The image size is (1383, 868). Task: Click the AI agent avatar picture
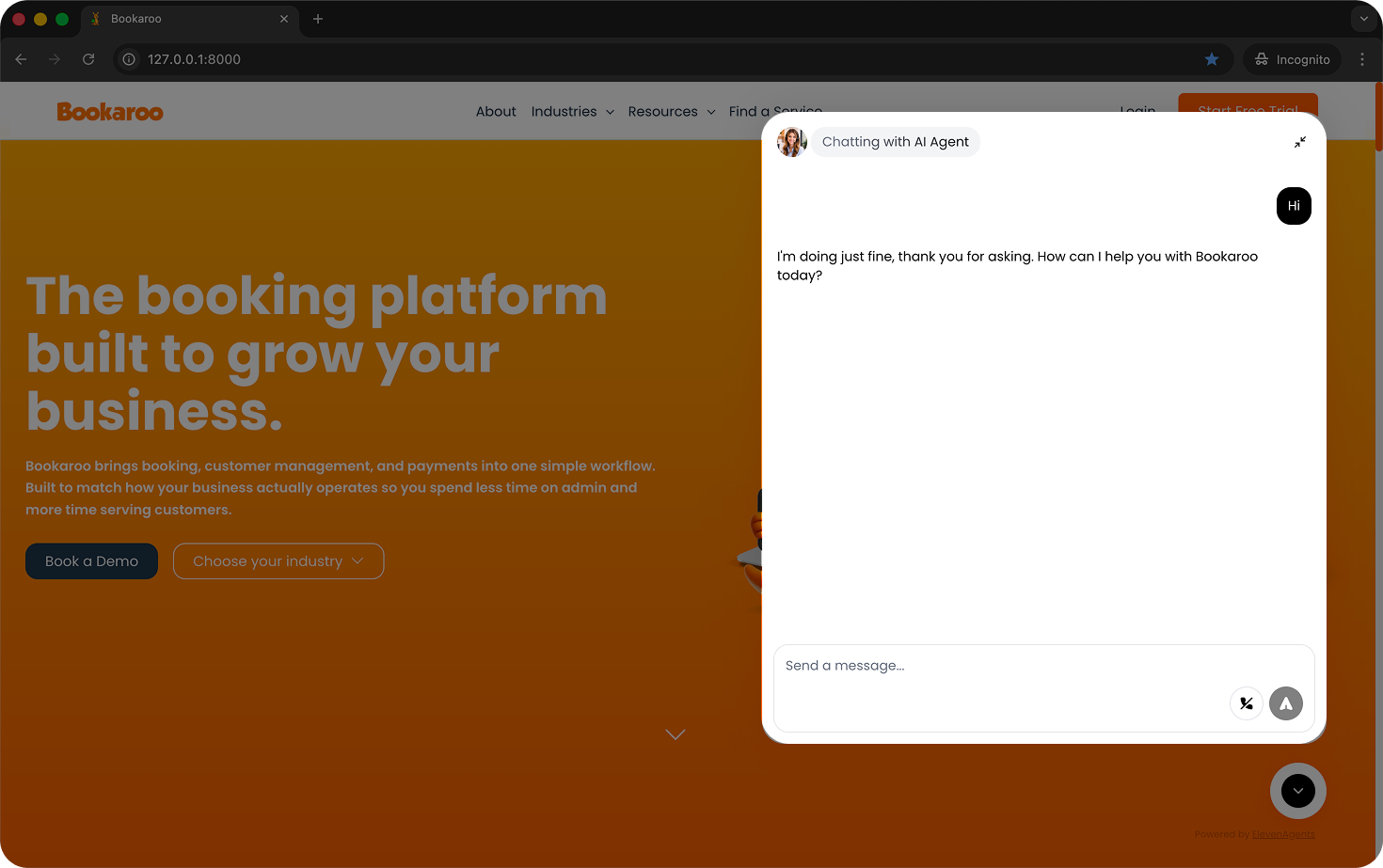[x=791, y=141]
